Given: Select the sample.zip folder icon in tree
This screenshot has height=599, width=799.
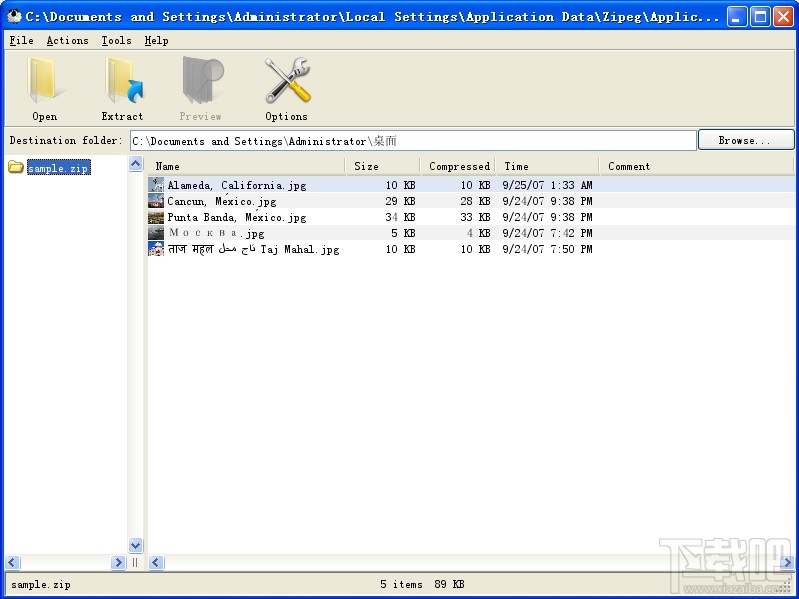Looking at the screenshot, I should point(16,167).
